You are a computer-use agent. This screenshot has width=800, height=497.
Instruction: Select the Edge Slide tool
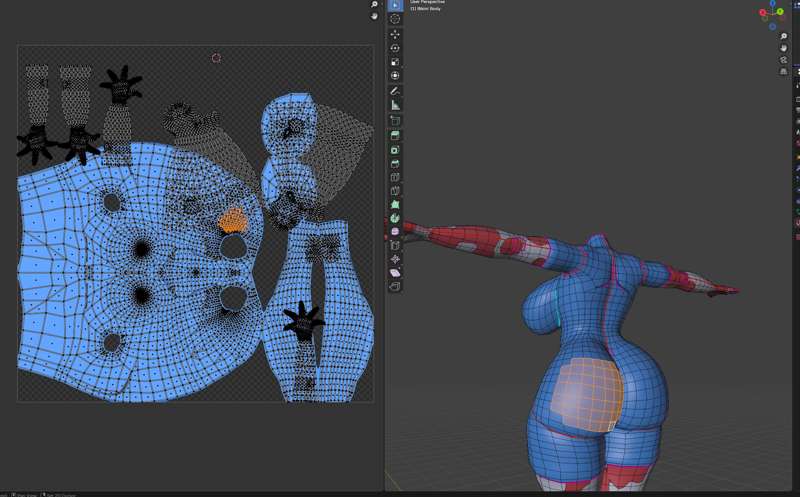(395, 245)
